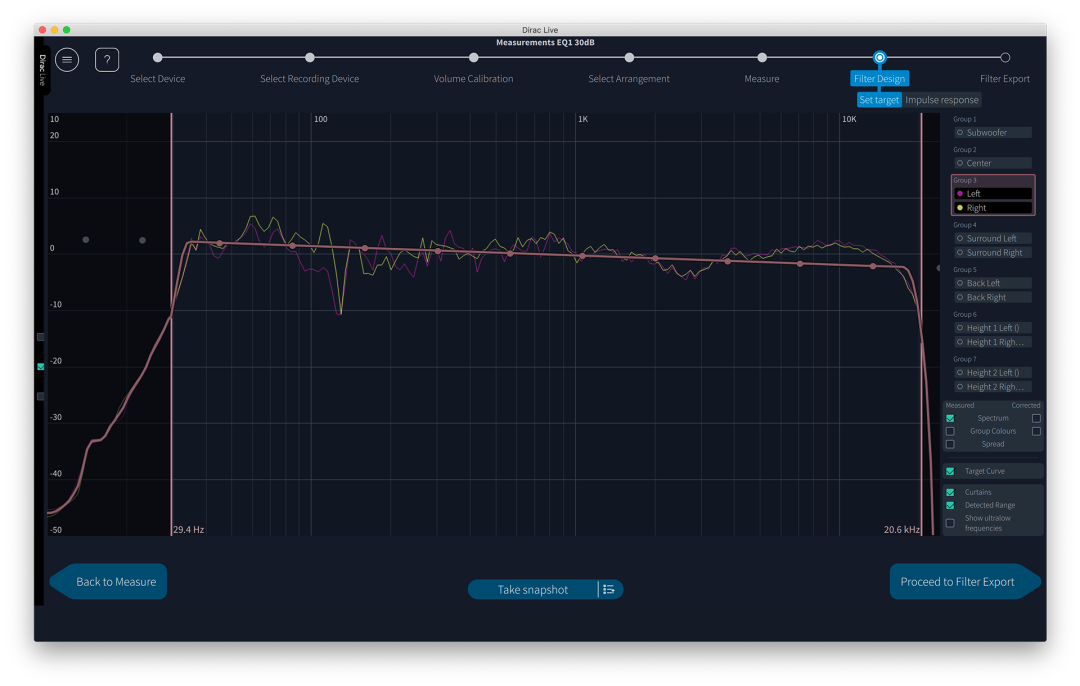This screenshot has height=686, width=1080.
Task: Disable the Target Curve checkbox
Action: pos(950,471)
